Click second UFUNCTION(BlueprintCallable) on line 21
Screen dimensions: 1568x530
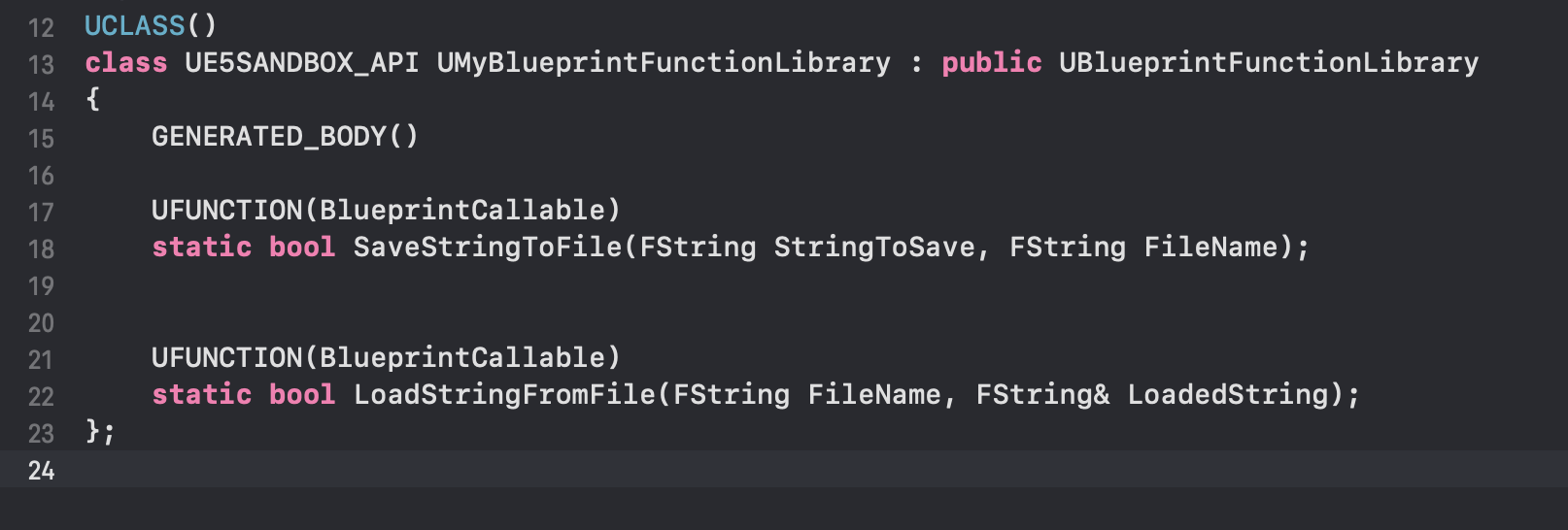click(386, 358)
